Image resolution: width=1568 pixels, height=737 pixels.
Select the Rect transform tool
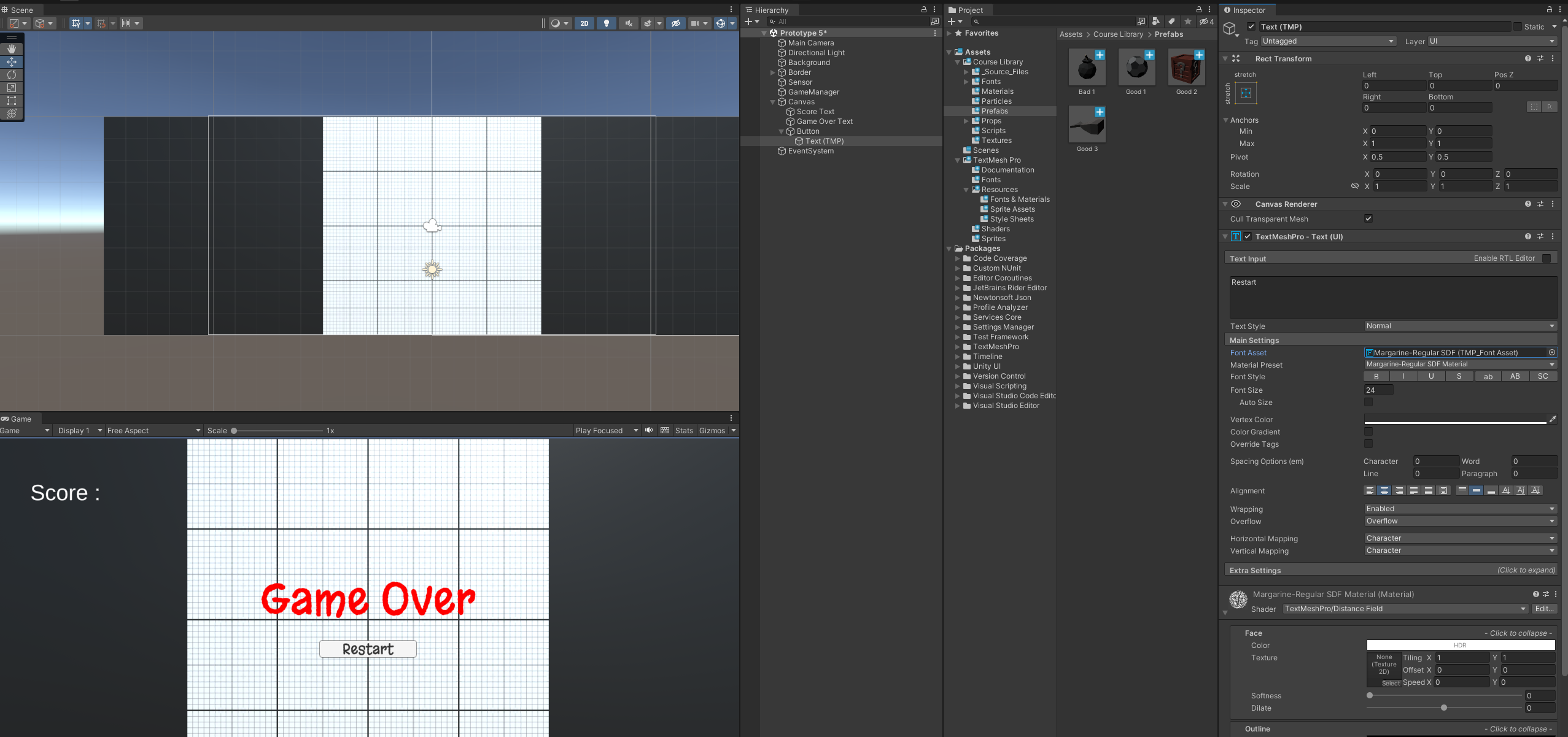coord(12,101)
